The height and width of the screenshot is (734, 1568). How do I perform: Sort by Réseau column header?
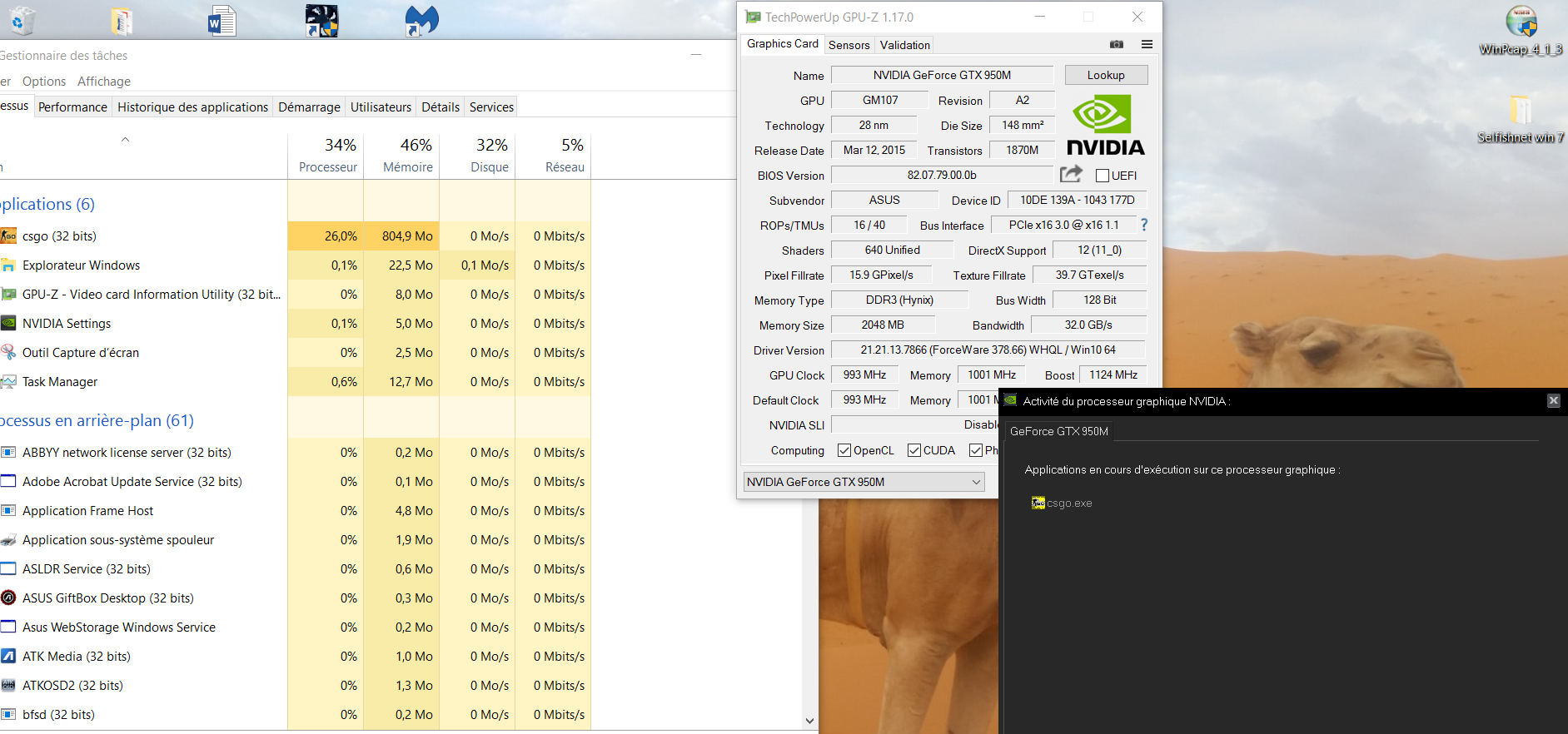553,155
